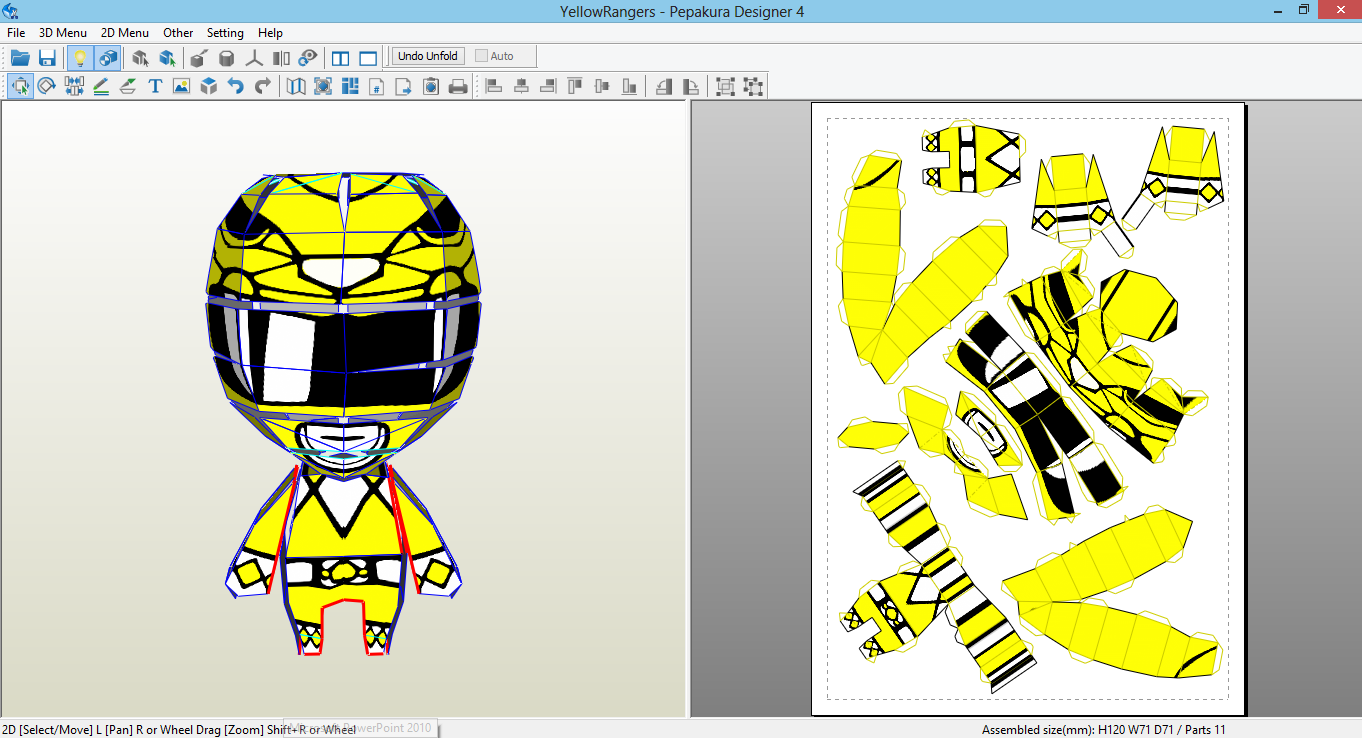Click the Rotate Left icon in the toolbar

[x=663, y=85]
